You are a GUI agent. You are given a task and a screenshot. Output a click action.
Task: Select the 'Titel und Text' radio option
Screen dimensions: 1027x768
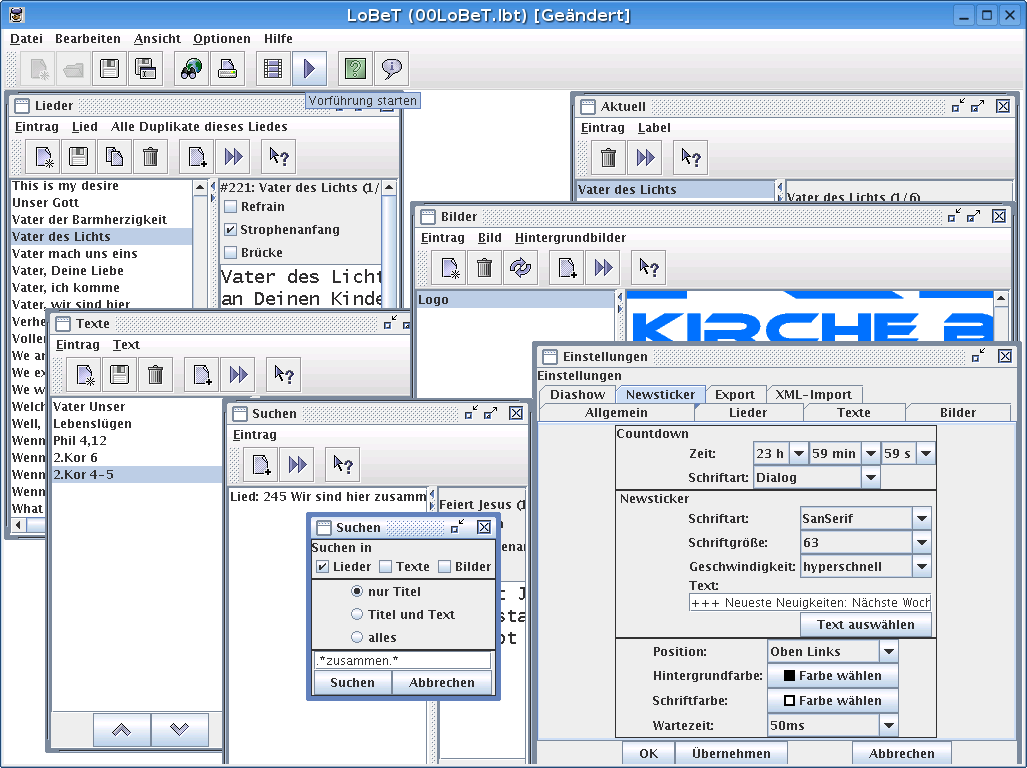[x=357, y=615]
